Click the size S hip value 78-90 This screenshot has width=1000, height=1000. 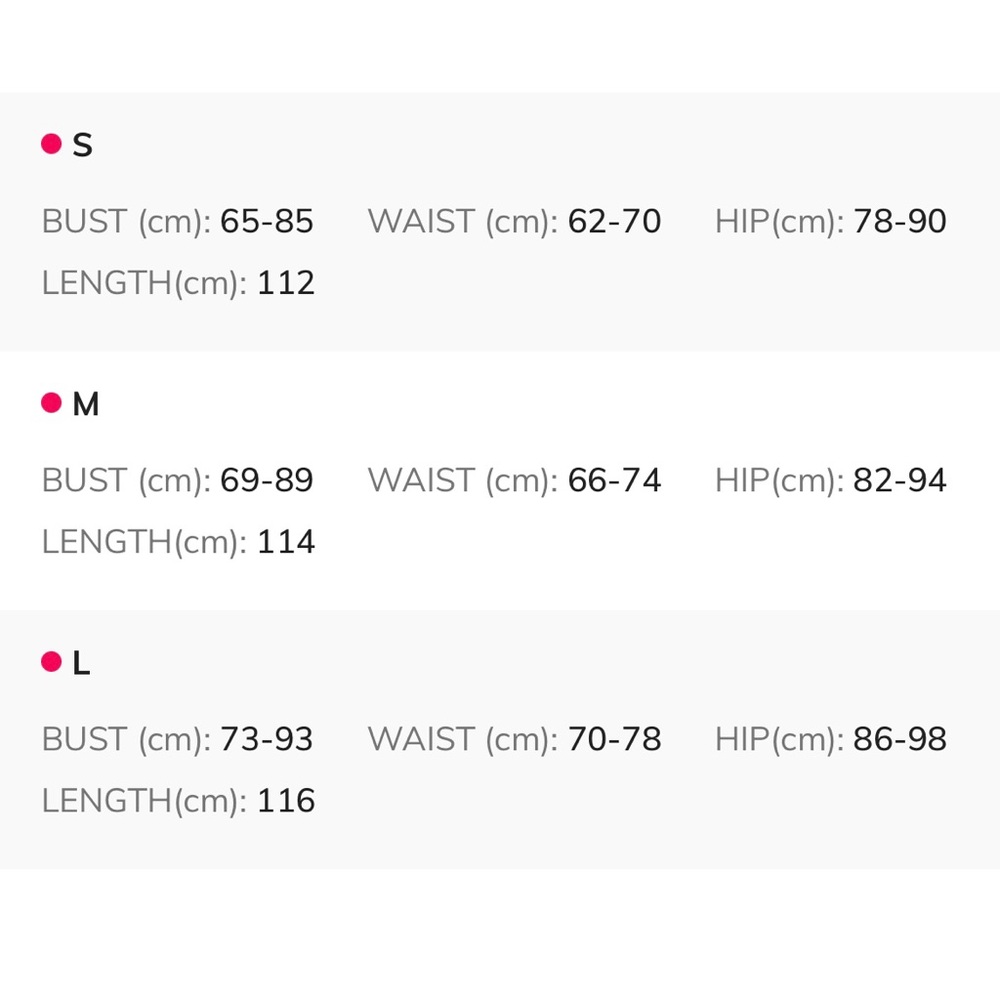click(899, 222)
